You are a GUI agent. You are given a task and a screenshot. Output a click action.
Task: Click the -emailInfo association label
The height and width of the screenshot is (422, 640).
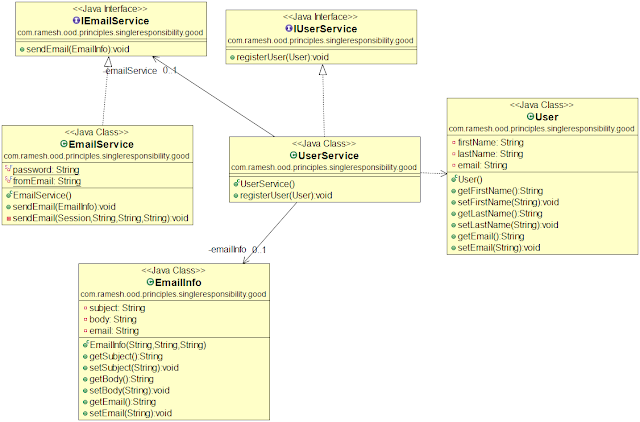tap(227, 249)
